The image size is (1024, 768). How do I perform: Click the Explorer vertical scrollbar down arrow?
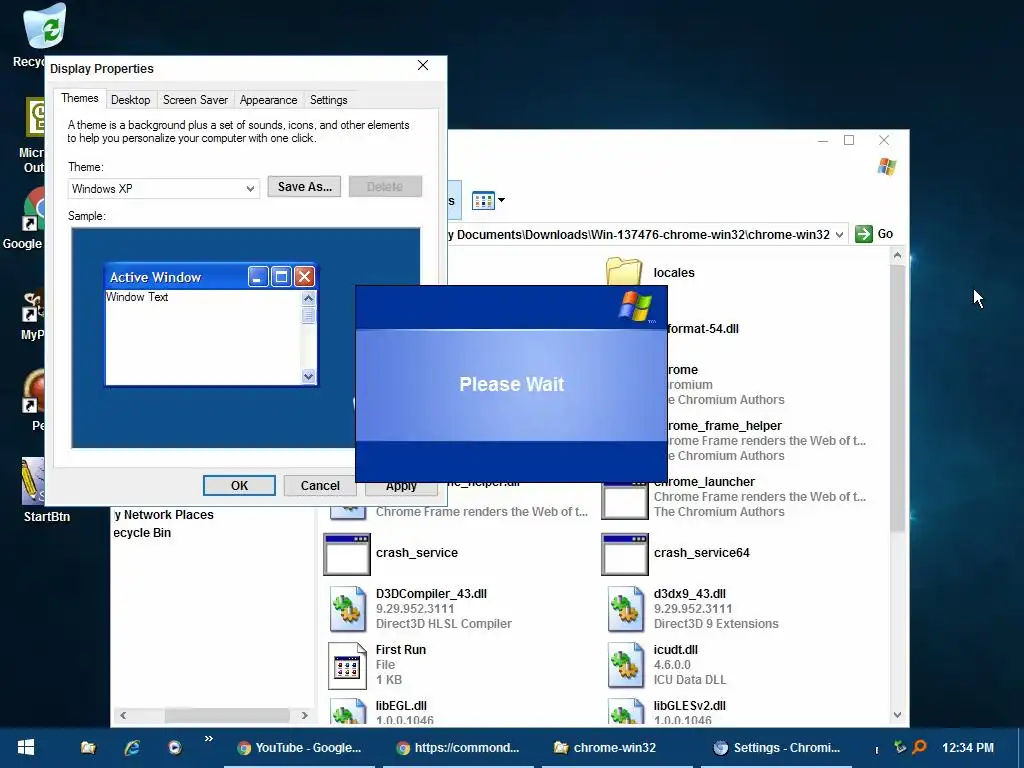click(897, 715)
